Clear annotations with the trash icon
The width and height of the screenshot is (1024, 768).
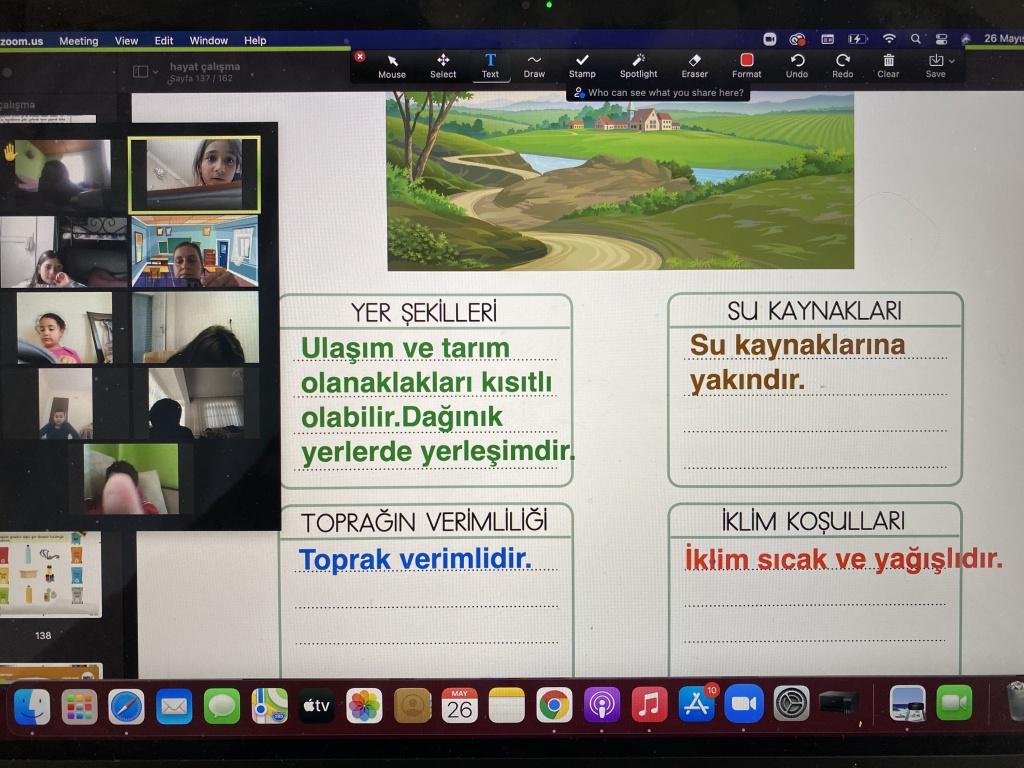[x=888, y=66]
